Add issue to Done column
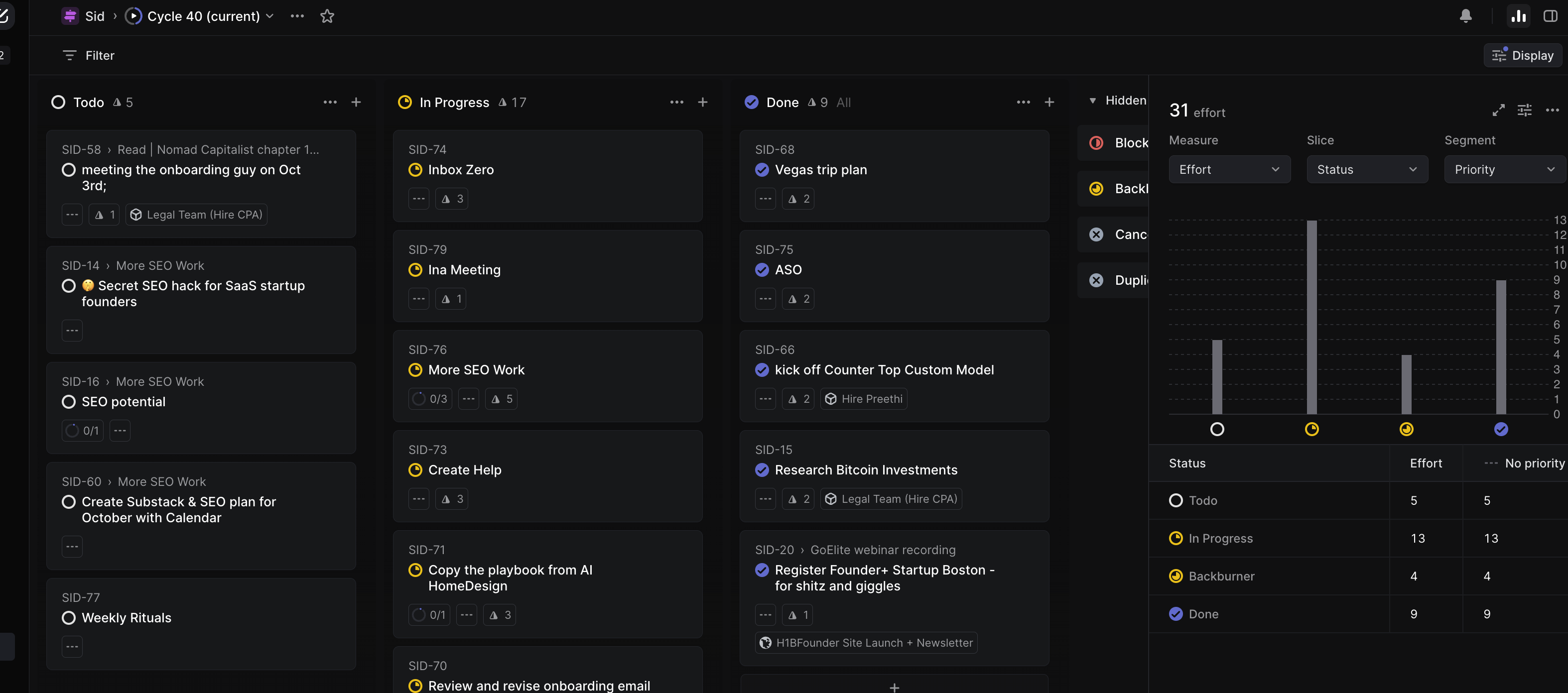Viewport: 1568px width, 693px height. 1049,102
